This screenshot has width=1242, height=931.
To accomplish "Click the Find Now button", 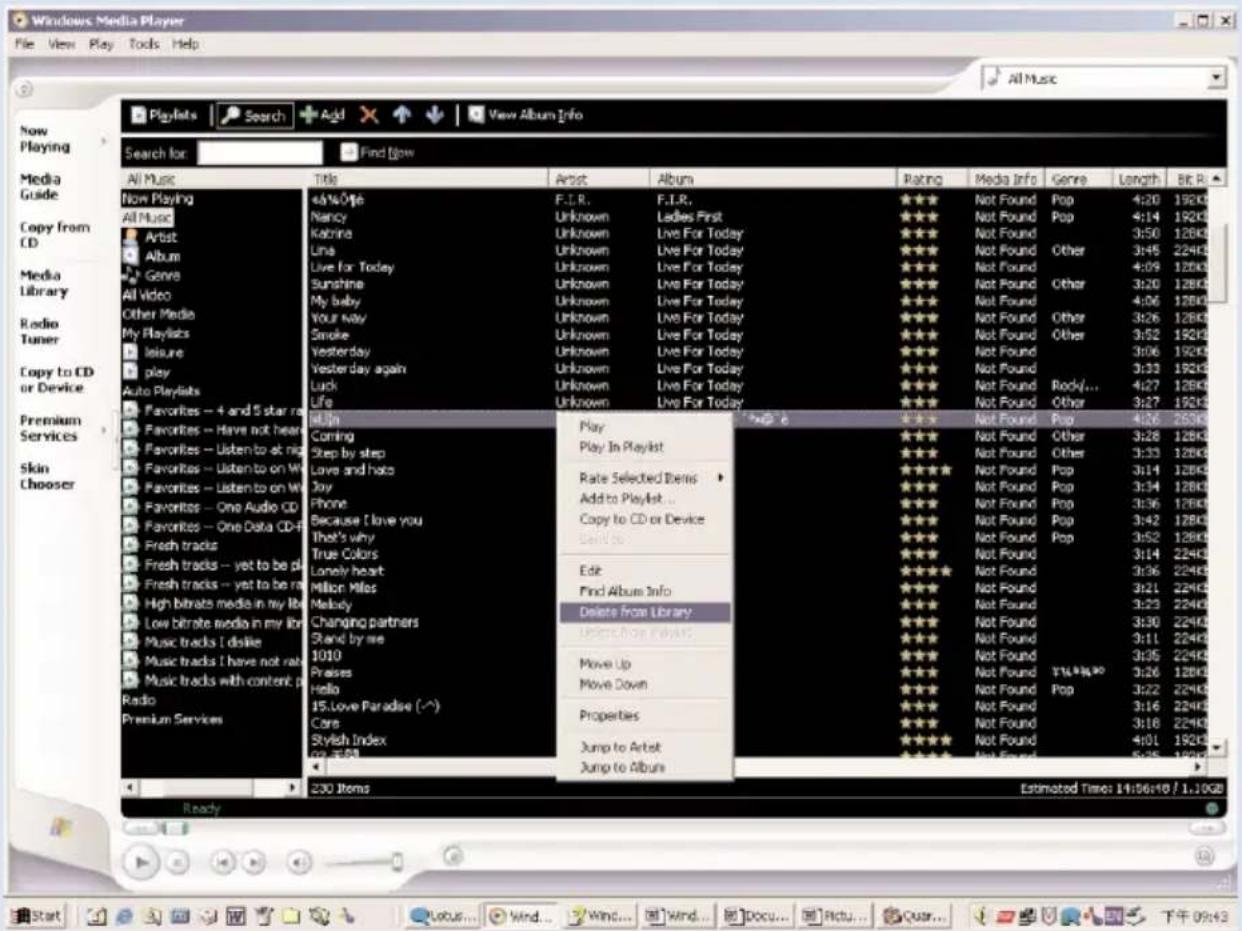I will tap(377, 153).
